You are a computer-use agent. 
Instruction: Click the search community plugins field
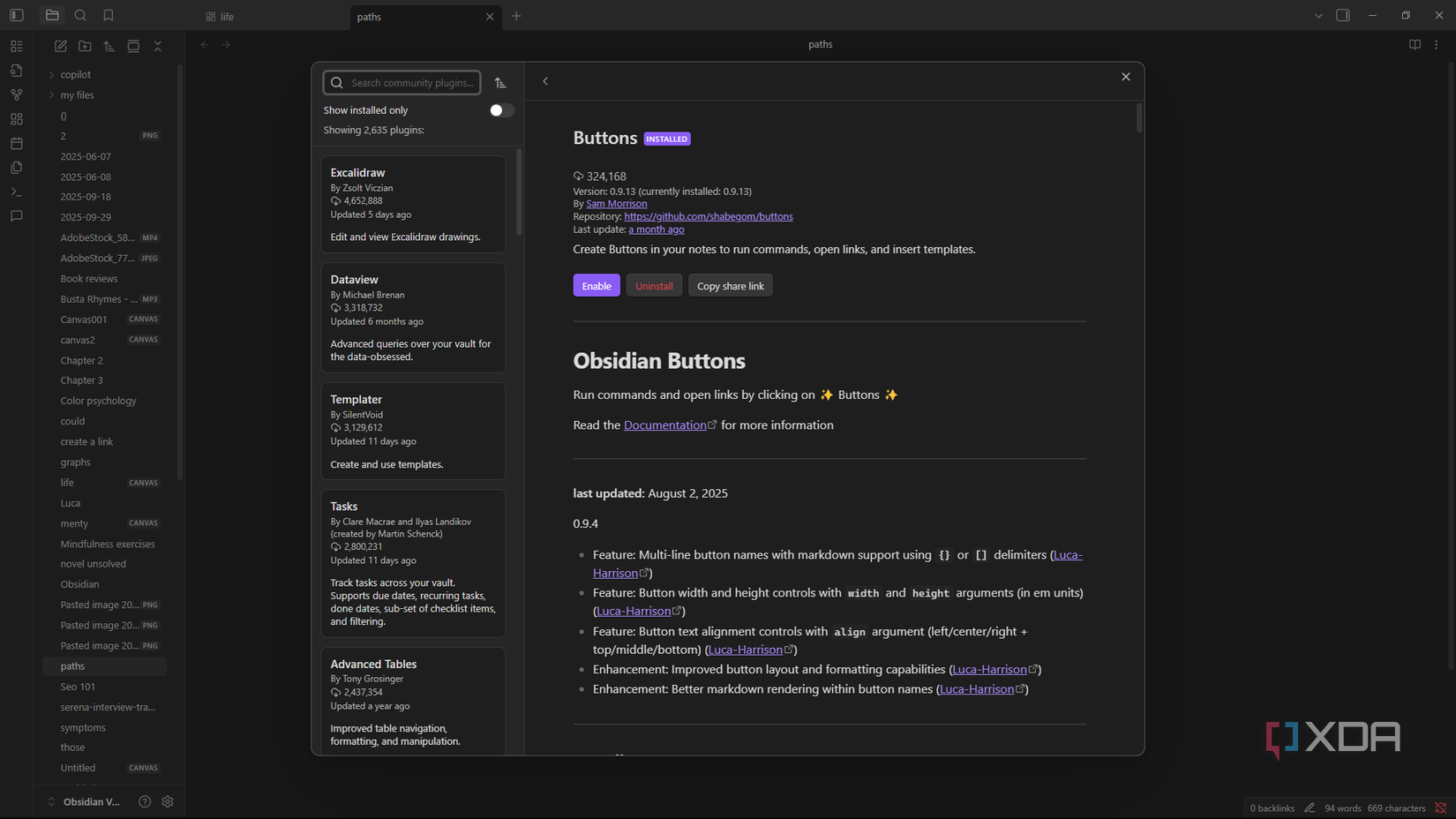pyautogui.click(x=402, y=82)
